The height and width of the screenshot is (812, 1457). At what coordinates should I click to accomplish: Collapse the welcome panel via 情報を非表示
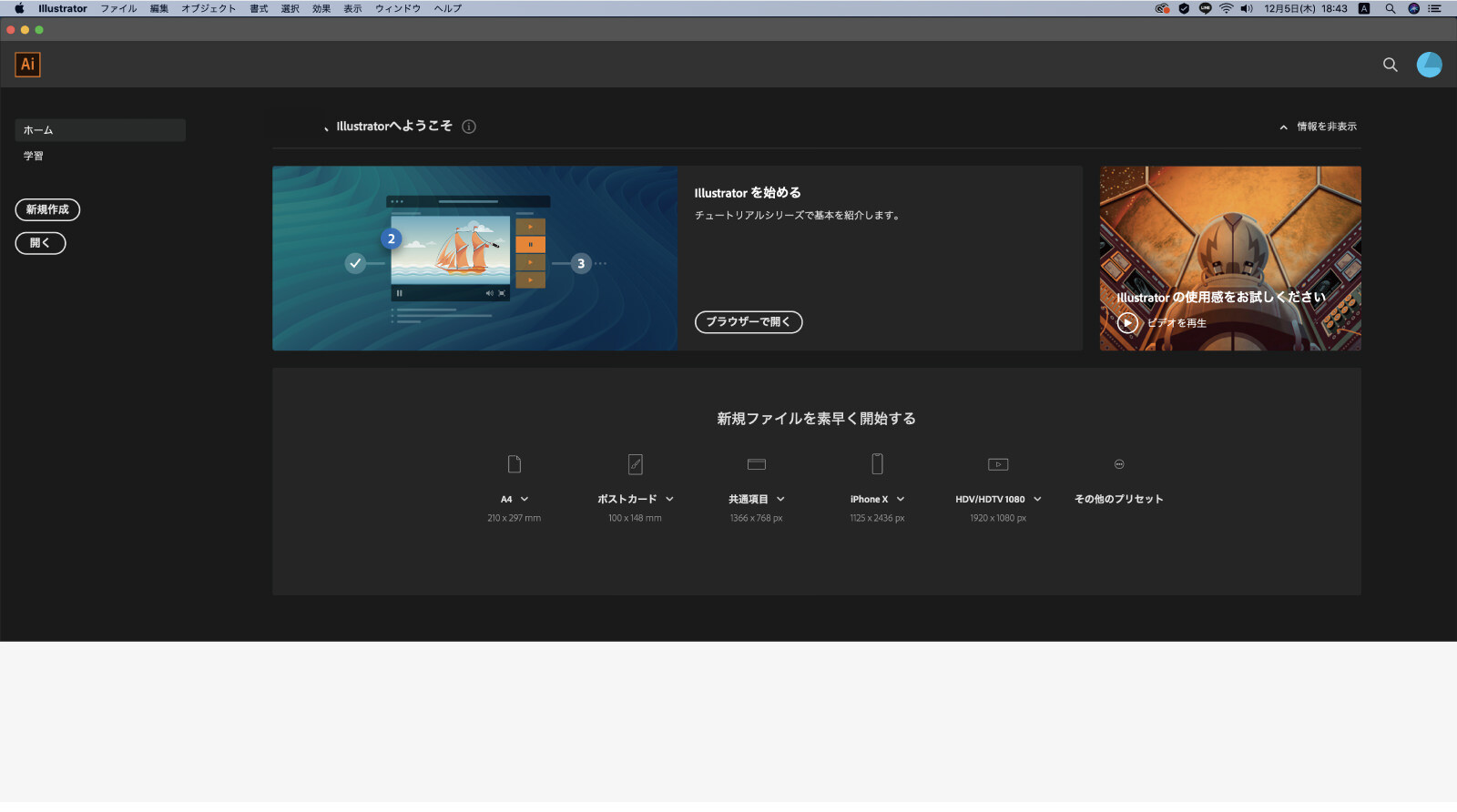(x=1318, y=127)
